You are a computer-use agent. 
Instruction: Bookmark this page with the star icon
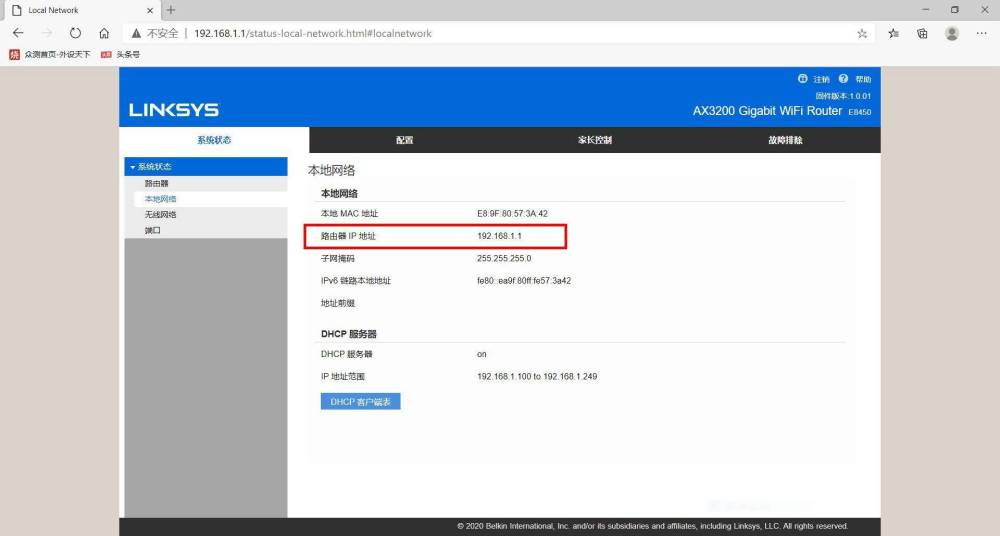862,33
